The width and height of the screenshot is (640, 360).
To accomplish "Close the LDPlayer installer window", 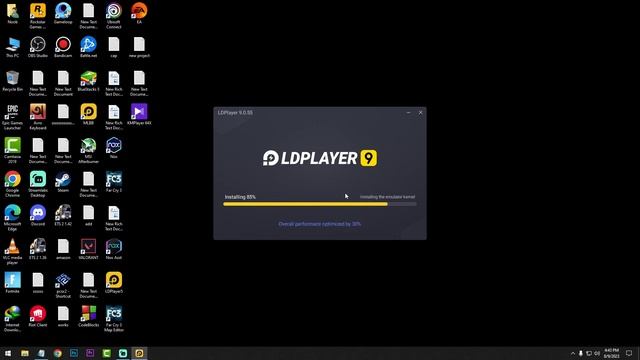I will pyautogui.click(x=420, y=113).
